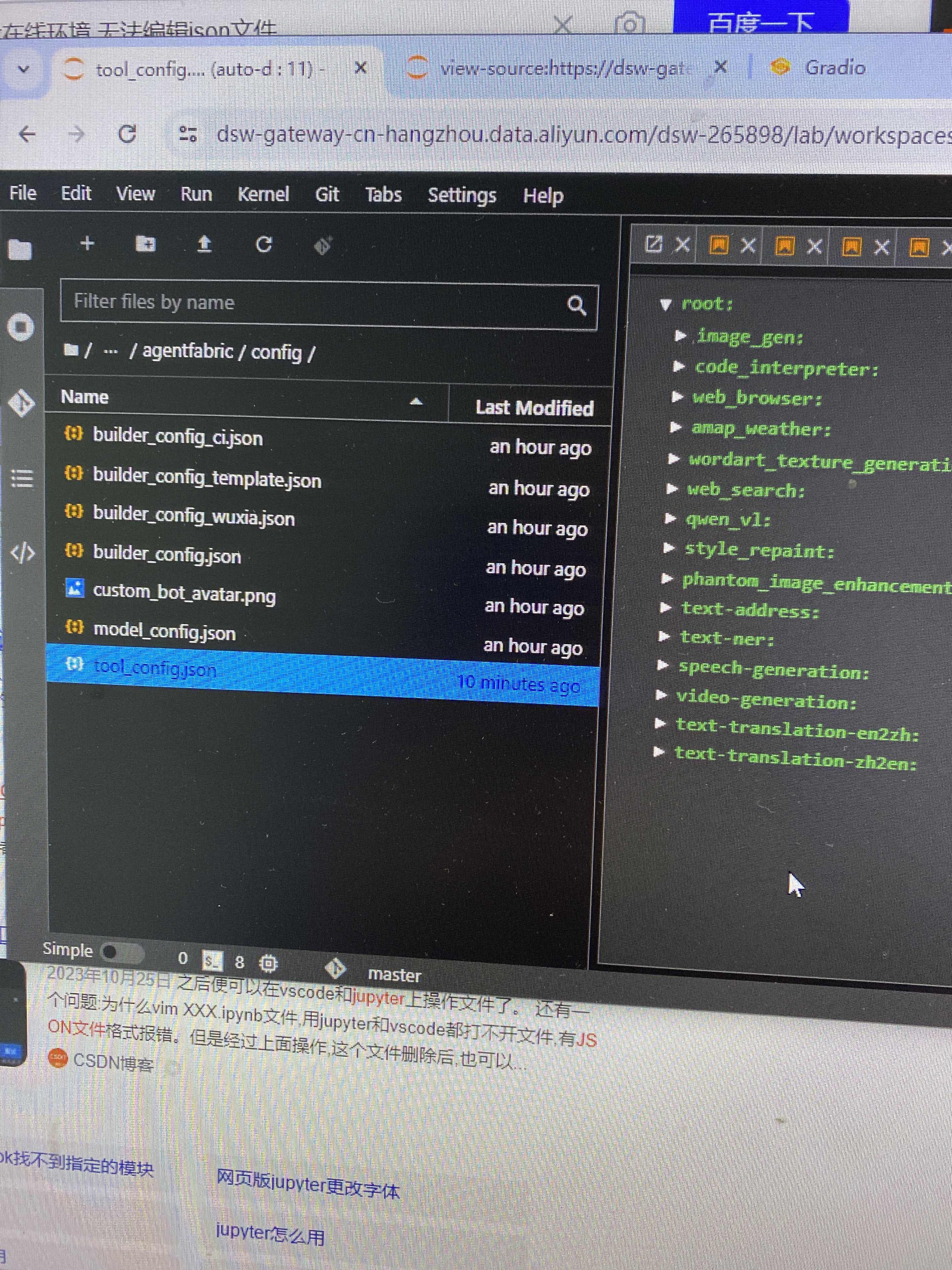The image size is (952, 1270).
Task: Expand image_gen node
Action: click(681, 335)
